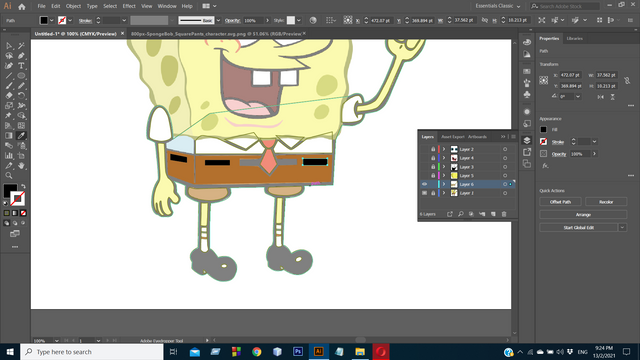Select the Column Graph tool
This screenshot has width=640, height=360.
[x=9, y=156]
